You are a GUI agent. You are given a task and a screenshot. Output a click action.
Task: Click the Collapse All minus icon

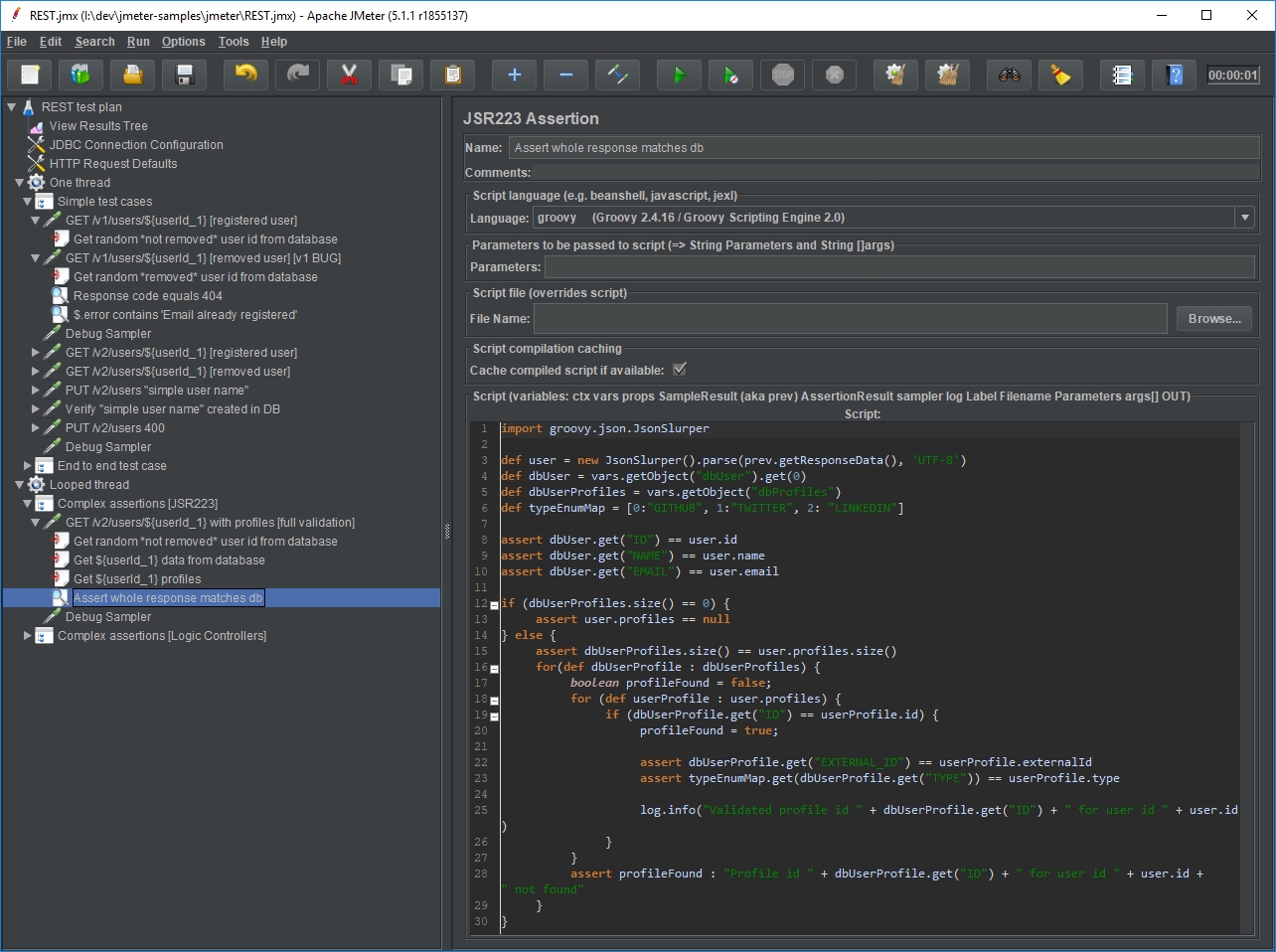(566, 75)
